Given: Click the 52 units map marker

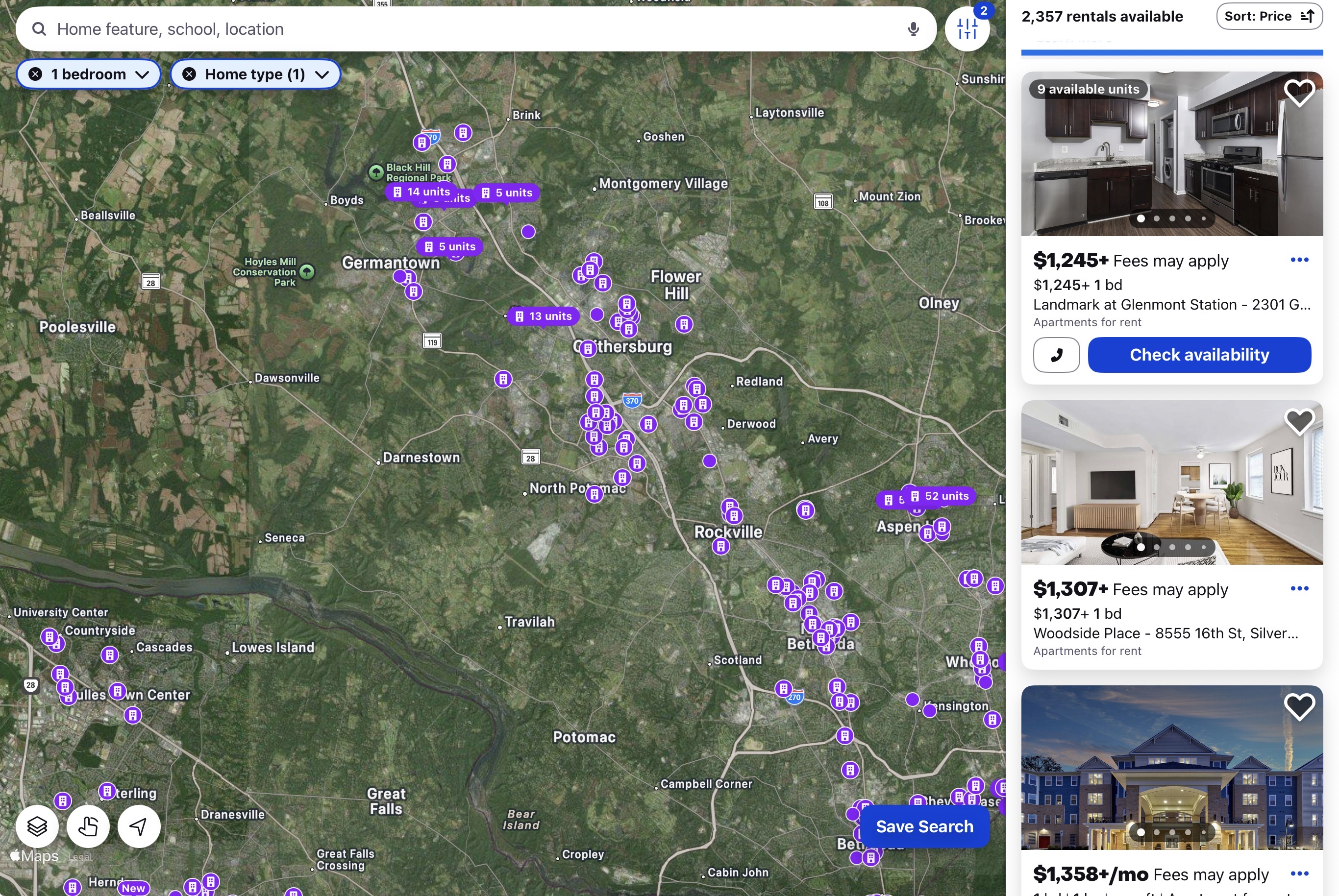Looking at the screenshot, I should tap(941, 496).
